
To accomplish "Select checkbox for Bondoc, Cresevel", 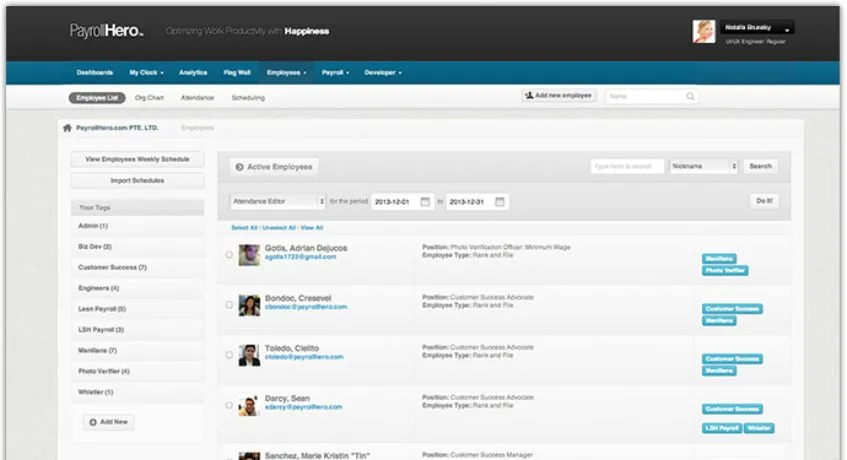I will tap(229, 305).
